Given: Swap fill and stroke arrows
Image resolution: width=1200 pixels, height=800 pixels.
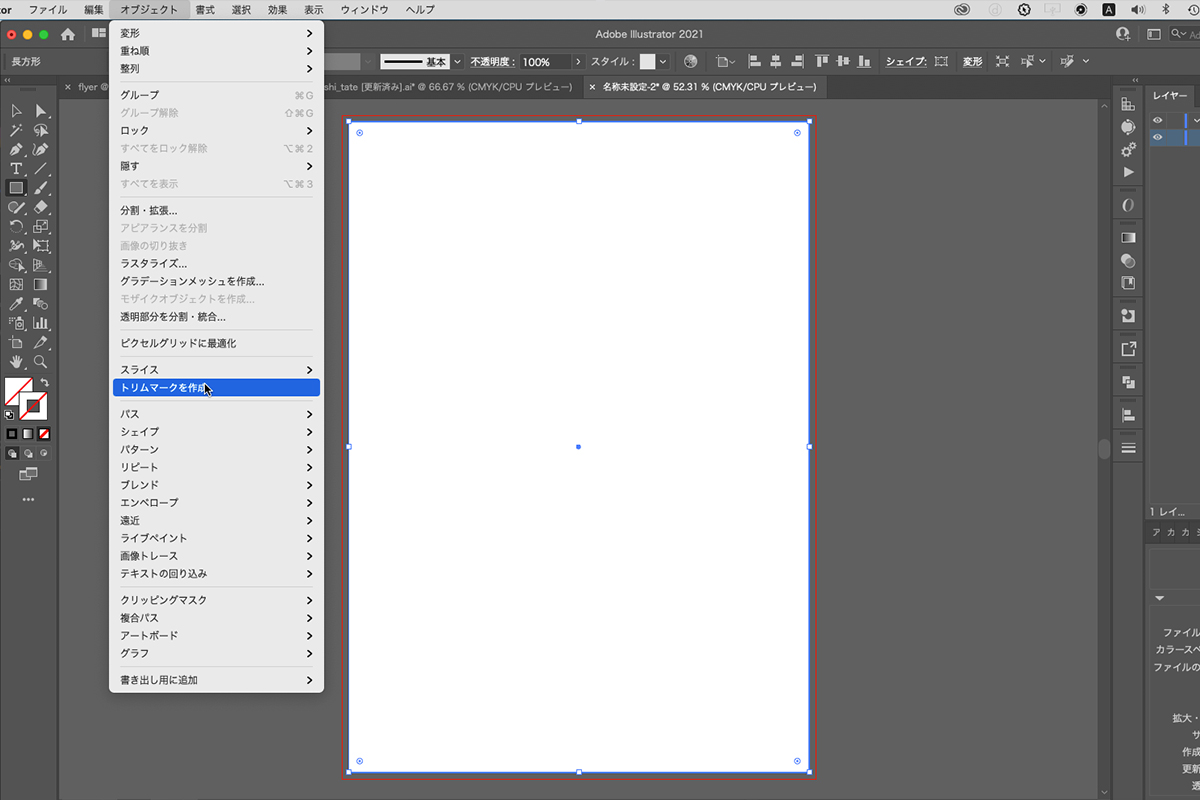Looking at the screenshot, I should point(44,383).
